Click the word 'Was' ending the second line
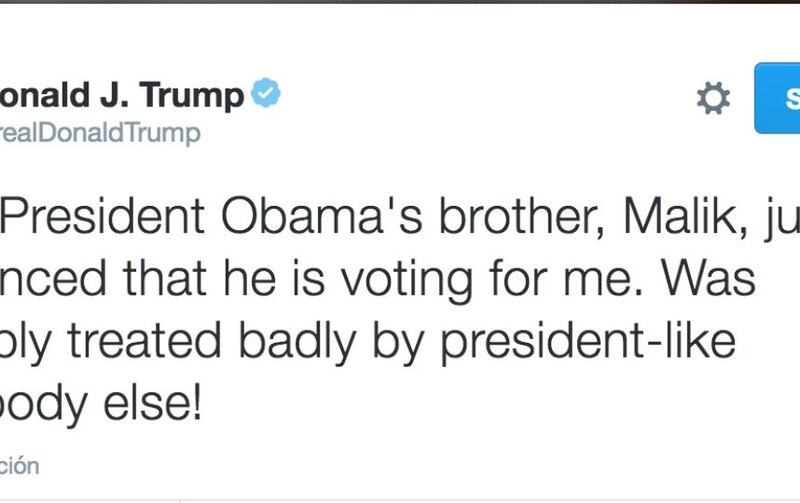 [x=709, y=279]
